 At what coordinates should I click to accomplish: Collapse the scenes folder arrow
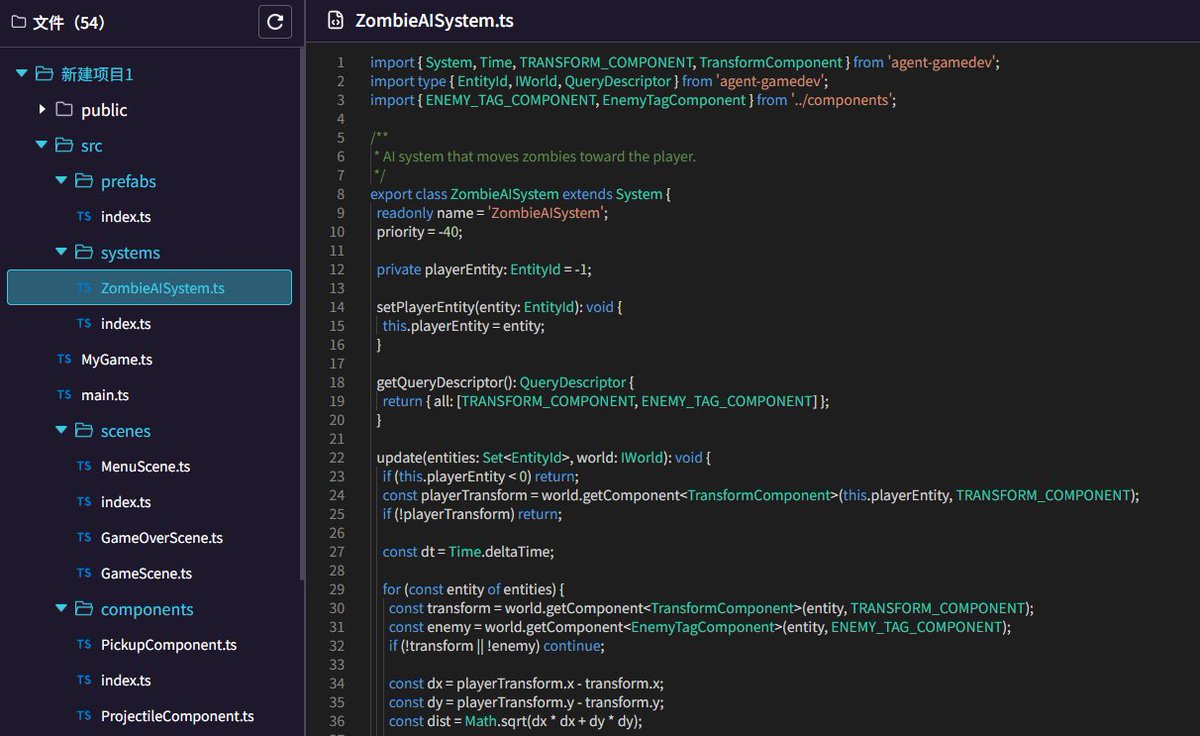(61, 430)
